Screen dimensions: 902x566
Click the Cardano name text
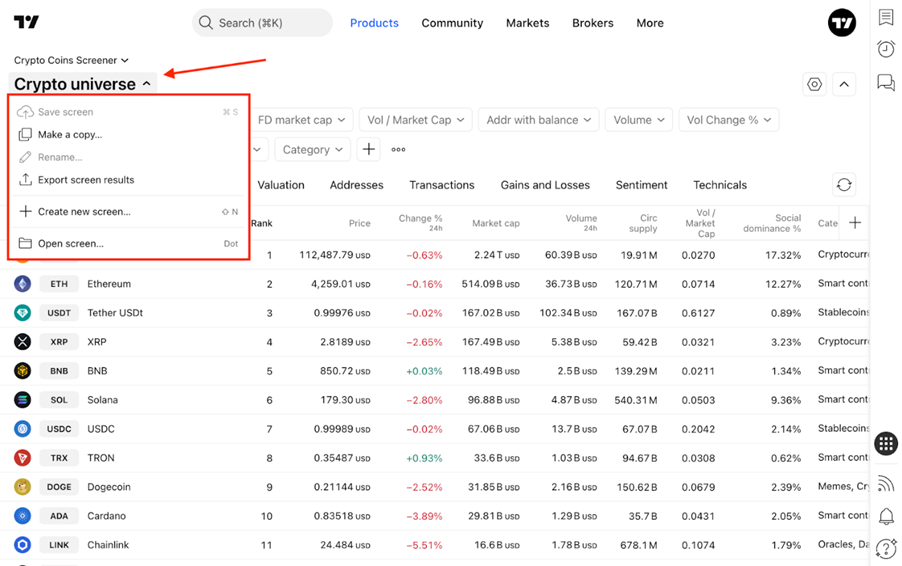click(x=106, y=515)
